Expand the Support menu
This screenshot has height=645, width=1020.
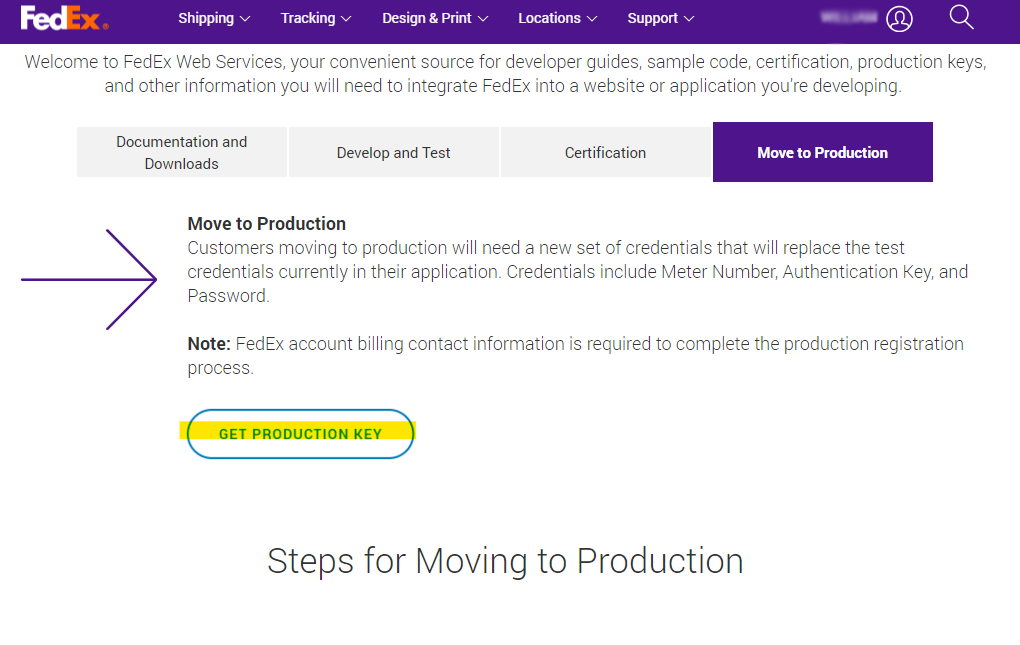[x=660, y=18]
